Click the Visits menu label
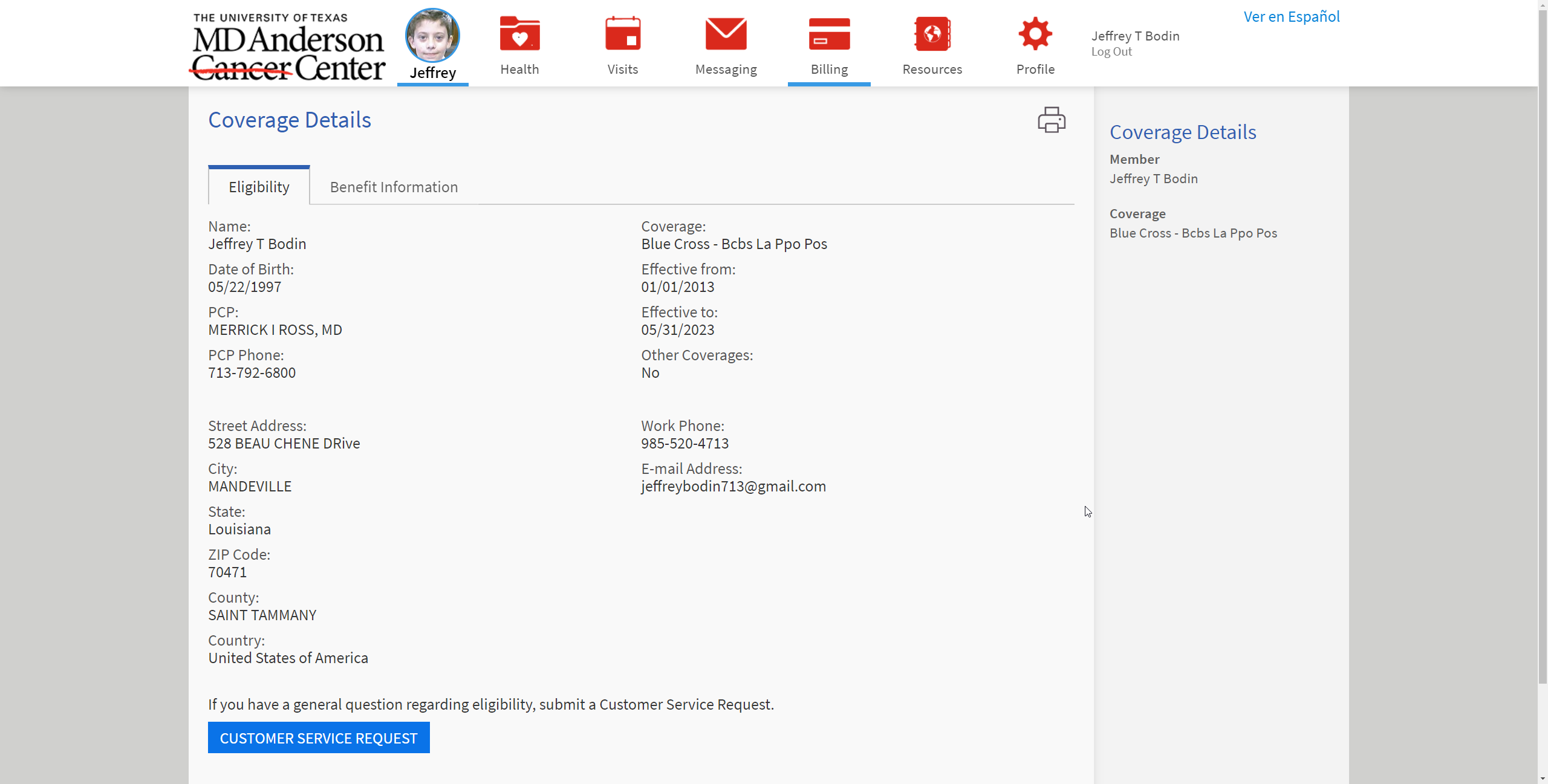The height and width of the screenshot is (784, 1548). (622, 70)
